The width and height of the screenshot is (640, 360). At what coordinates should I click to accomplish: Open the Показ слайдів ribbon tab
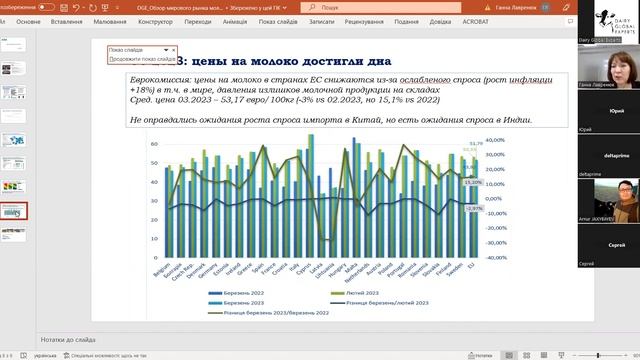coord(278,22)
